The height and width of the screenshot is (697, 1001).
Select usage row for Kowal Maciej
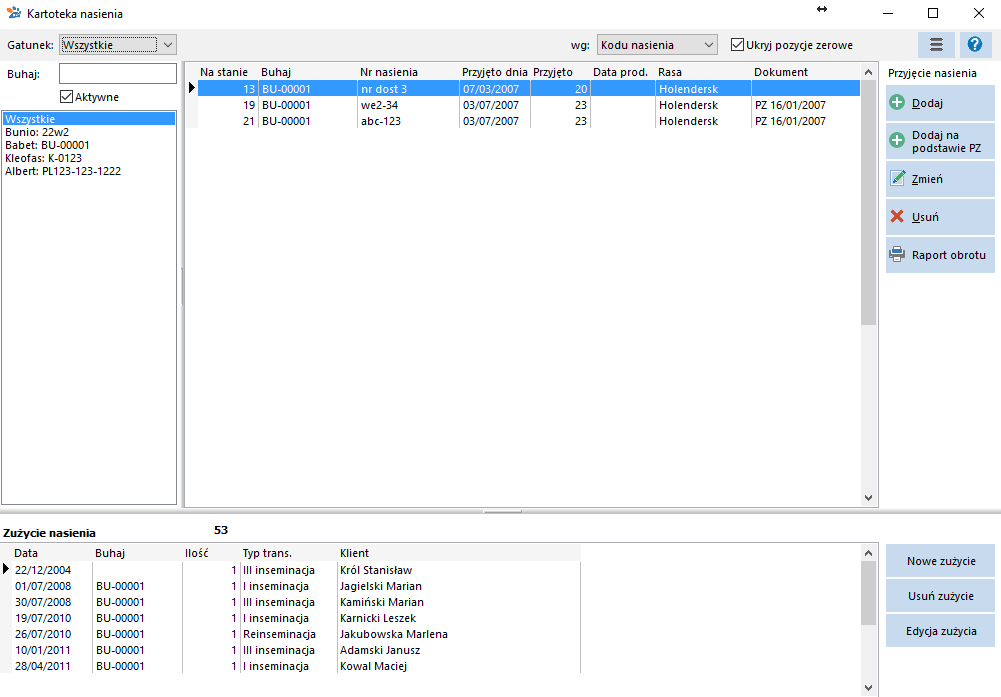[x=296, y=666]
